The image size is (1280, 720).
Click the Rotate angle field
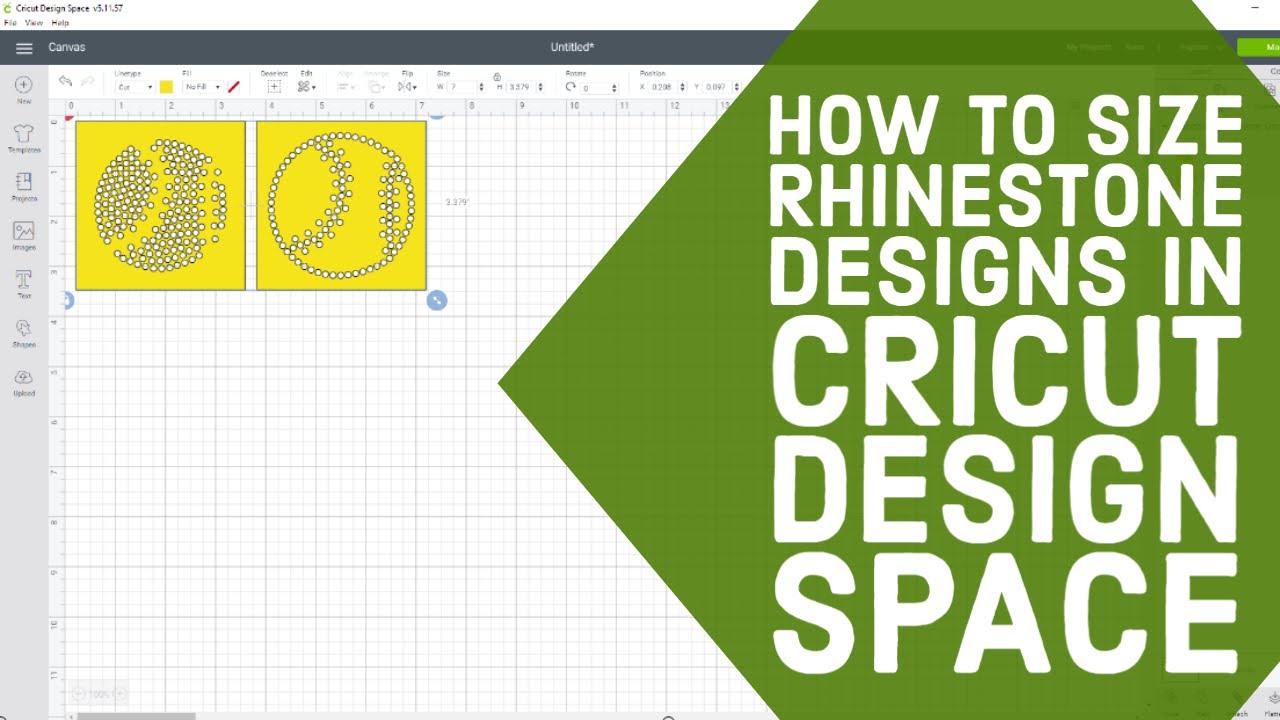pyautogui.click(x=596, y=88)
